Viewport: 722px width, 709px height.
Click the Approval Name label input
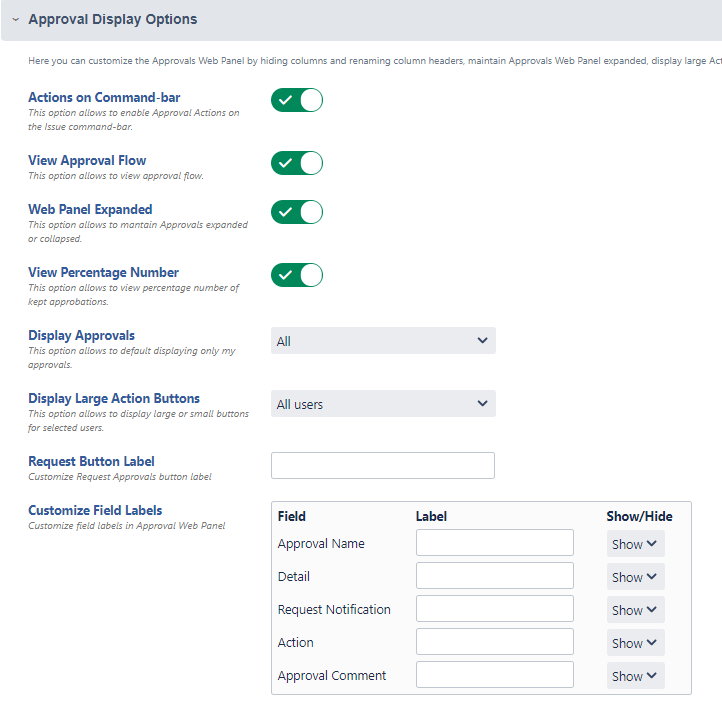click(495, 543)
